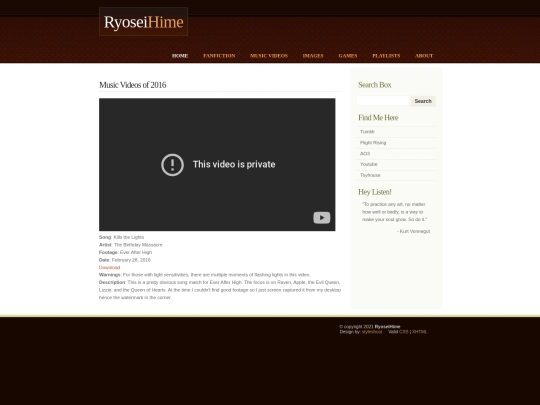The image size is (540, 405).
Task: Click the private video player area
Action: point(217,165)
